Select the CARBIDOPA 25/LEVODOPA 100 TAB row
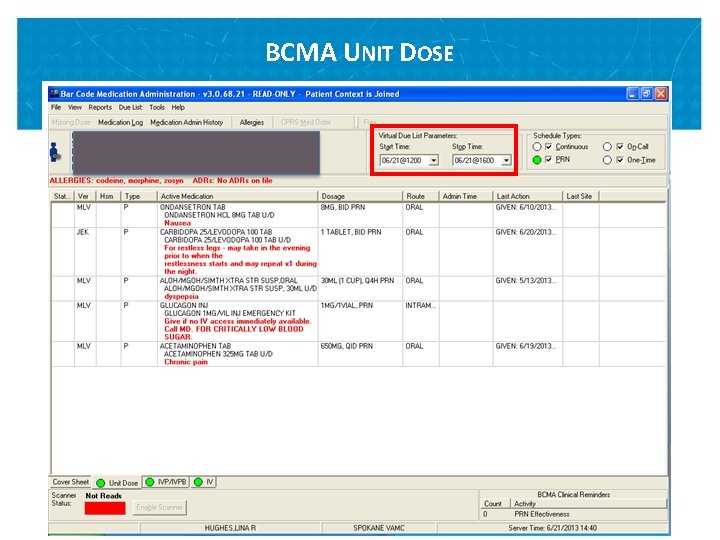The image size is (720, 540). tap(358, 252)
